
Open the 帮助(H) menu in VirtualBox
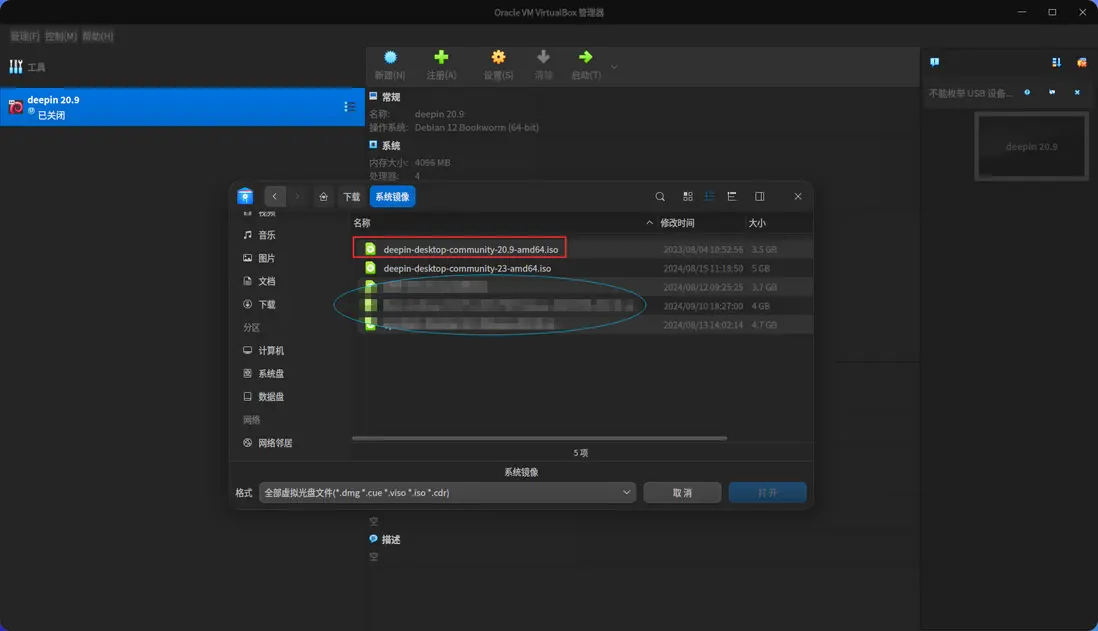click(97, 36)
